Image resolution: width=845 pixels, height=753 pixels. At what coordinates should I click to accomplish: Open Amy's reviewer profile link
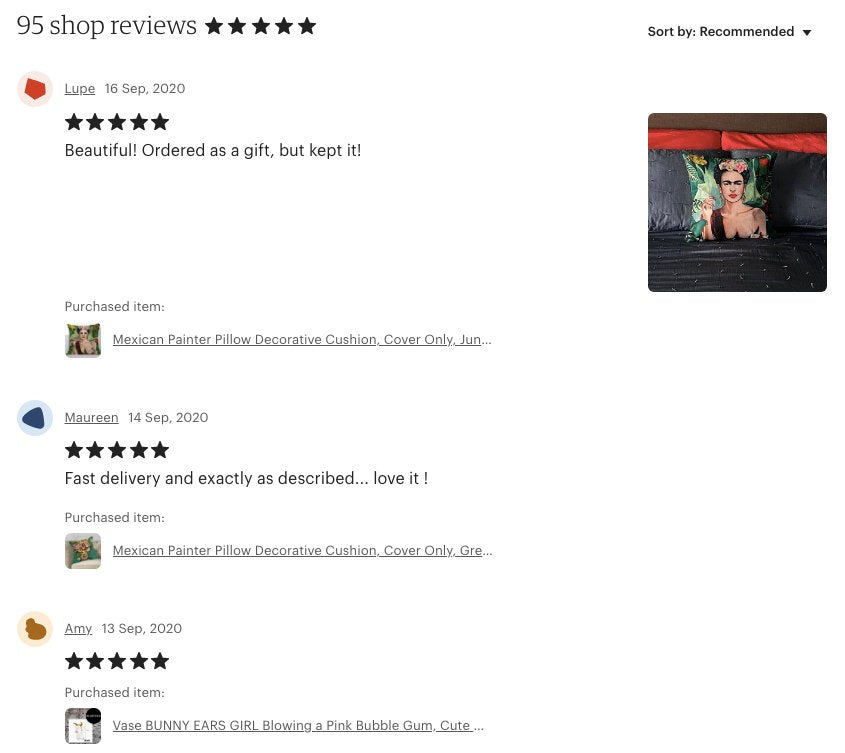click(x=78, y=628)
